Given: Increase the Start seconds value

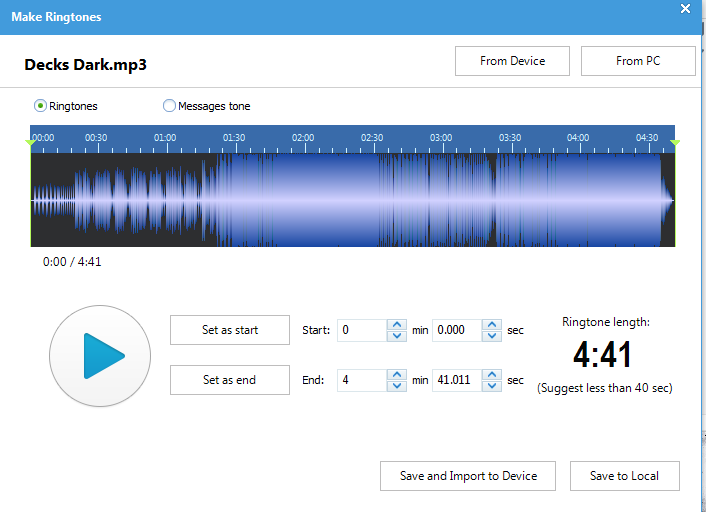Looking at the screenshot, I should pyautogui.click(x=491, y=325).
